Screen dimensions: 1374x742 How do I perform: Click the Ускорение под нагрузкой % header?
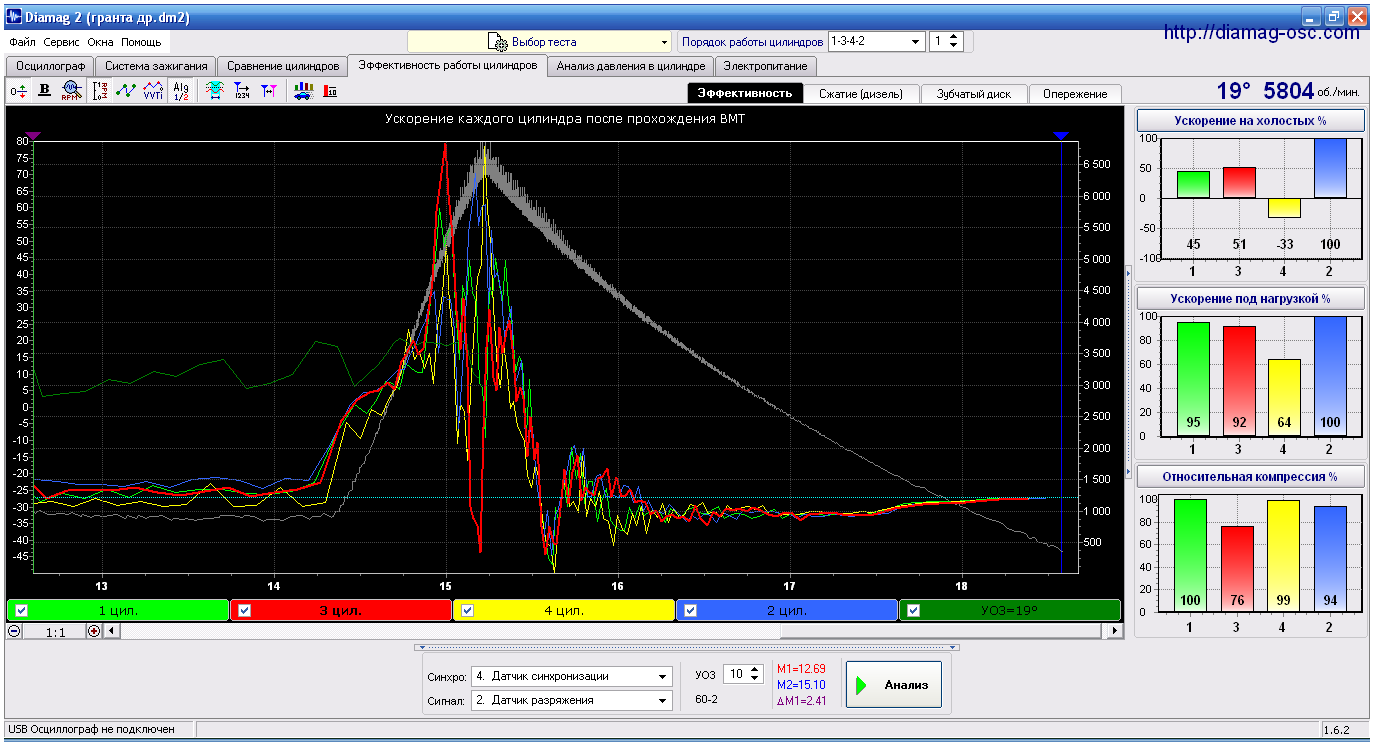(1250, 299)
